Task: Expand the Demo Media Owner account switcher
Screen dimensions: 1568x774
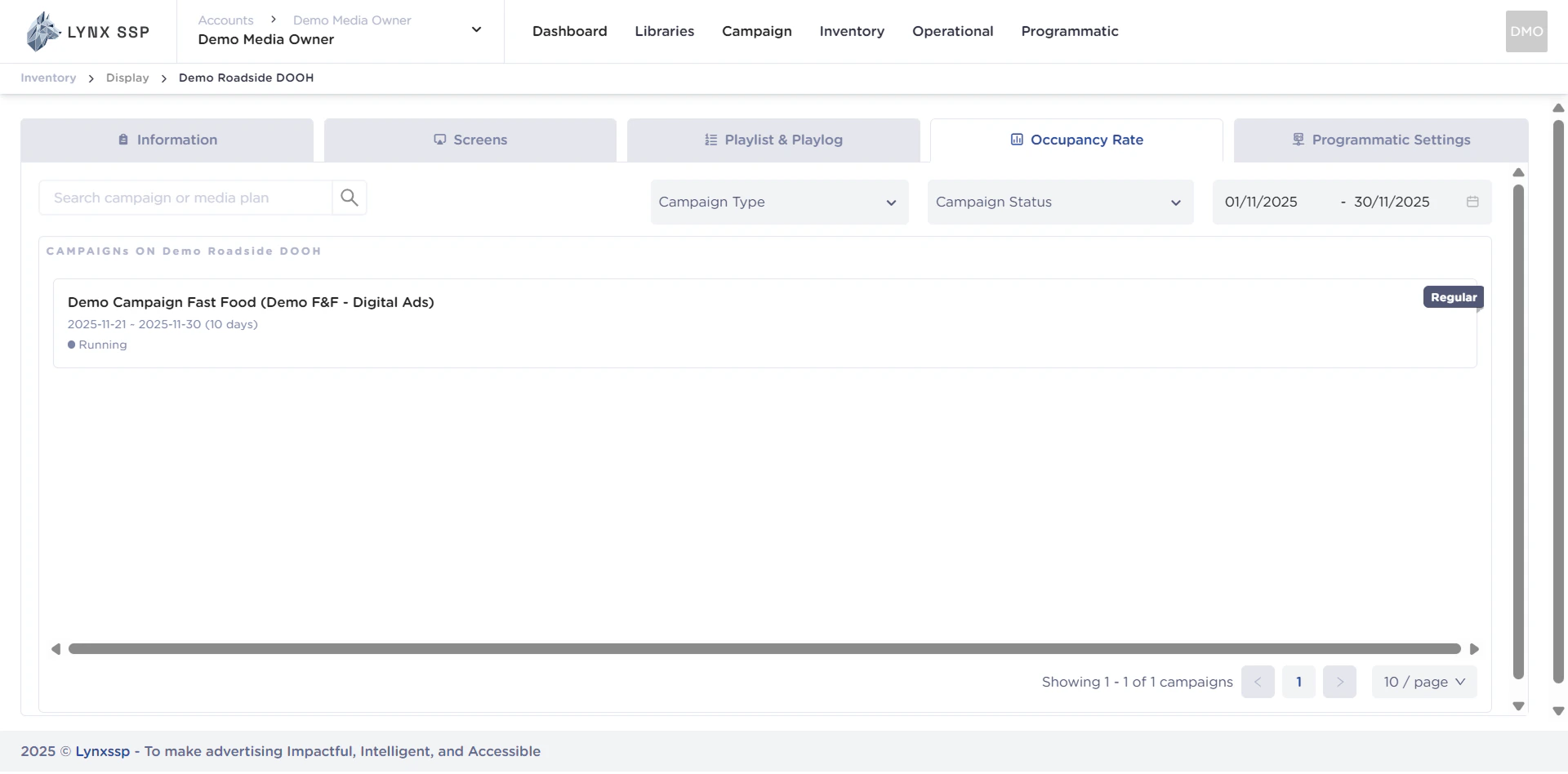Action: (477, 30)
